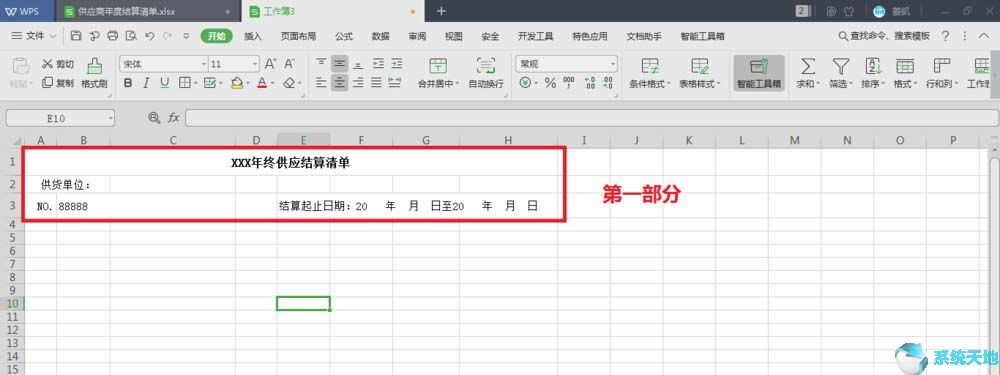Viewport: 1000px width, 375px height.
Task: Click the Save icon in quick access toolbar
Action: (76, 36)
